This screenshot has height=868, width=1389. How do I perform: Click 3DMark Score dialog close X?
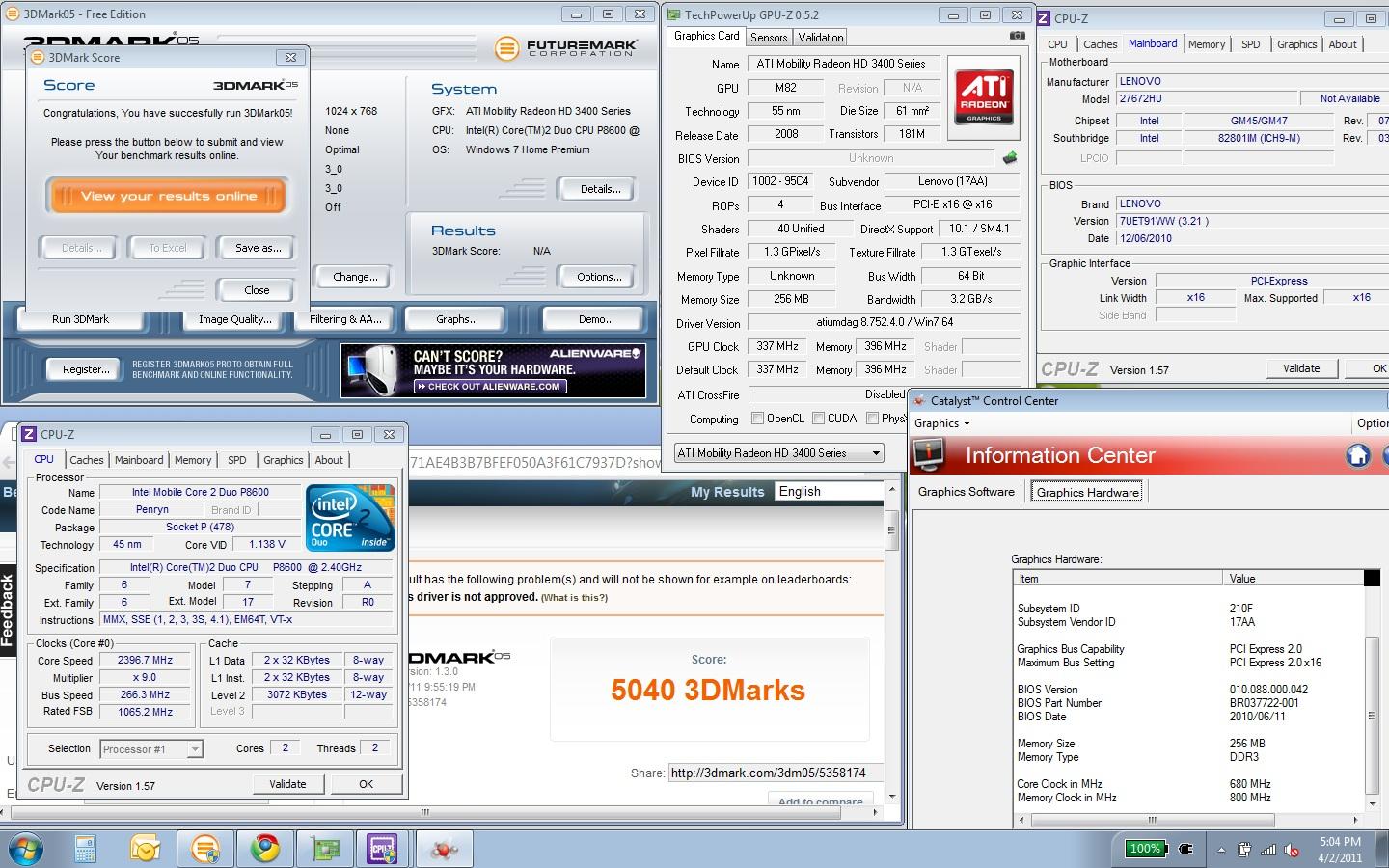pos(291,57)
